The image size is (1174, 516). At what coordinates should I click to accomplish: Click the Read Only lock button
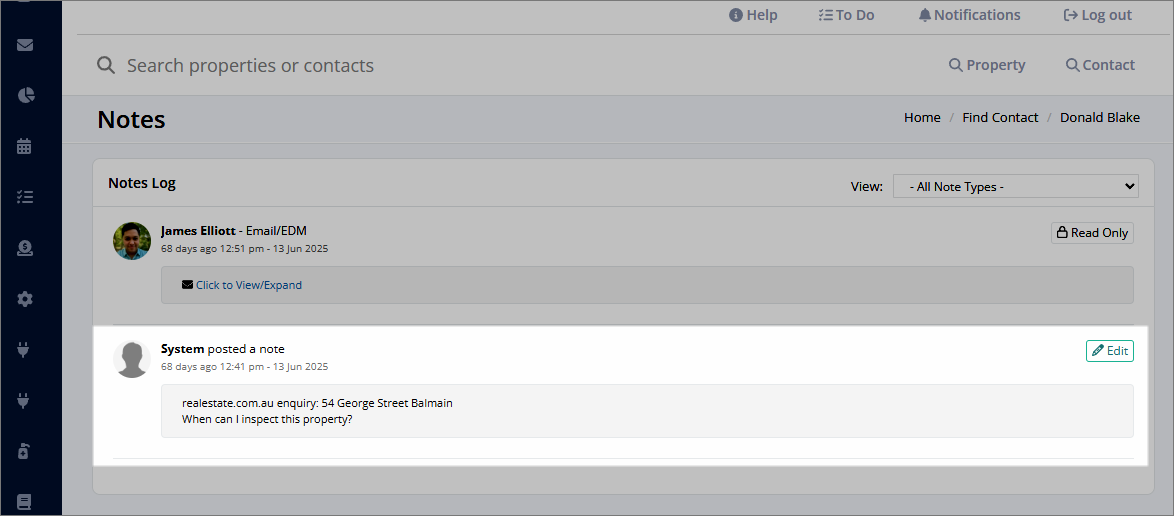[x=1092, y=233]
